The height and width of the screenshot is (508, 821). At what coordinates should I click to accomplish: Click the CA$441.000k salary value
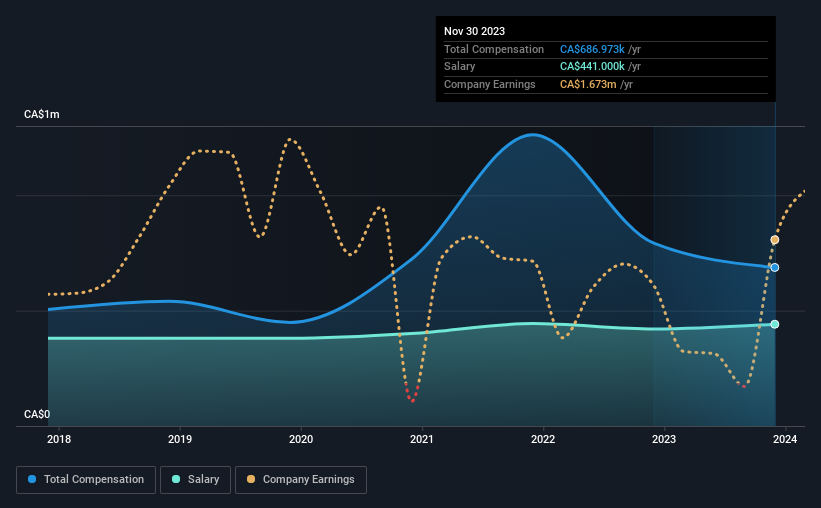[x=592, y=67]
